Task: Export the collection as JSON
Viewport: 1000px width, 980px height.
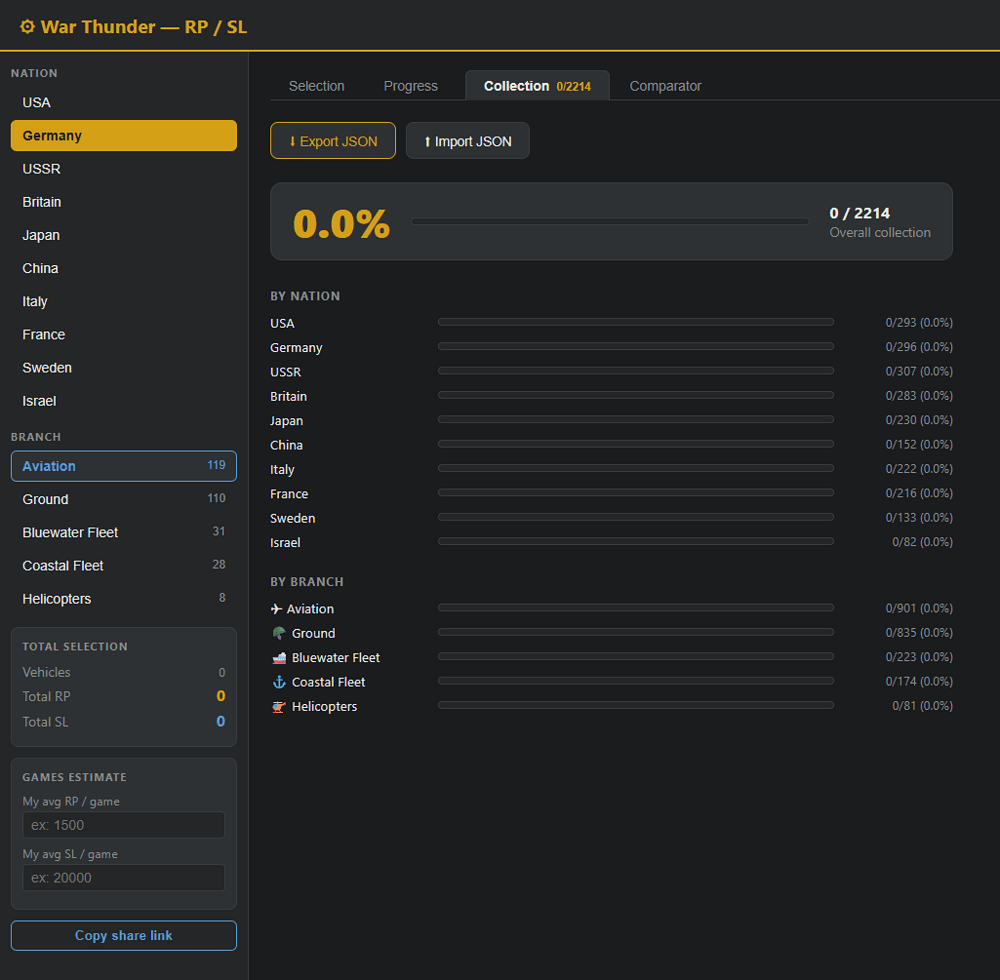Action: pos(333,141)
